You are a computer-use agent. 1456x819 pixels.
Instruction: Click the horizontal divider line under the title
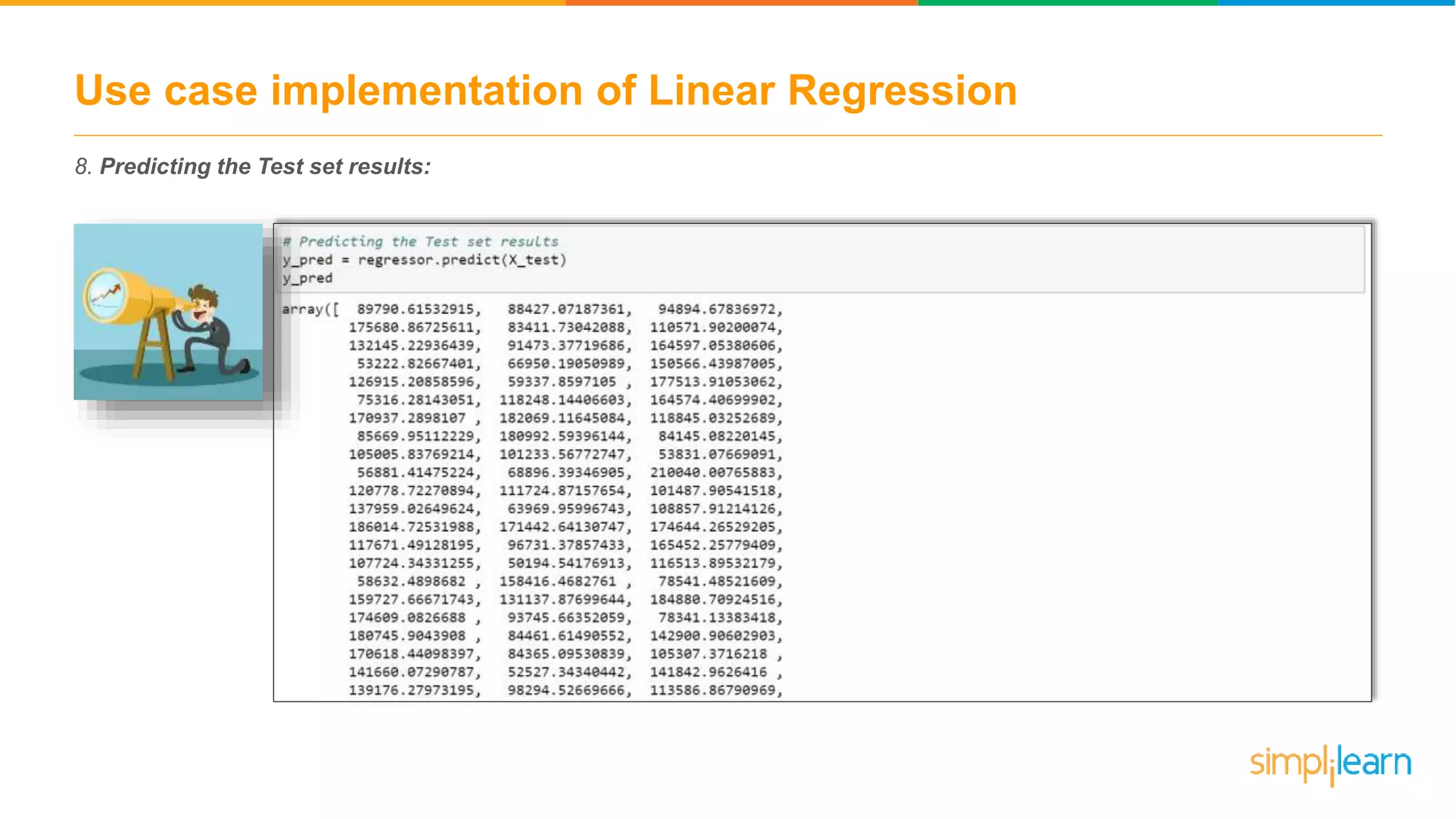[x=728, y=135]
